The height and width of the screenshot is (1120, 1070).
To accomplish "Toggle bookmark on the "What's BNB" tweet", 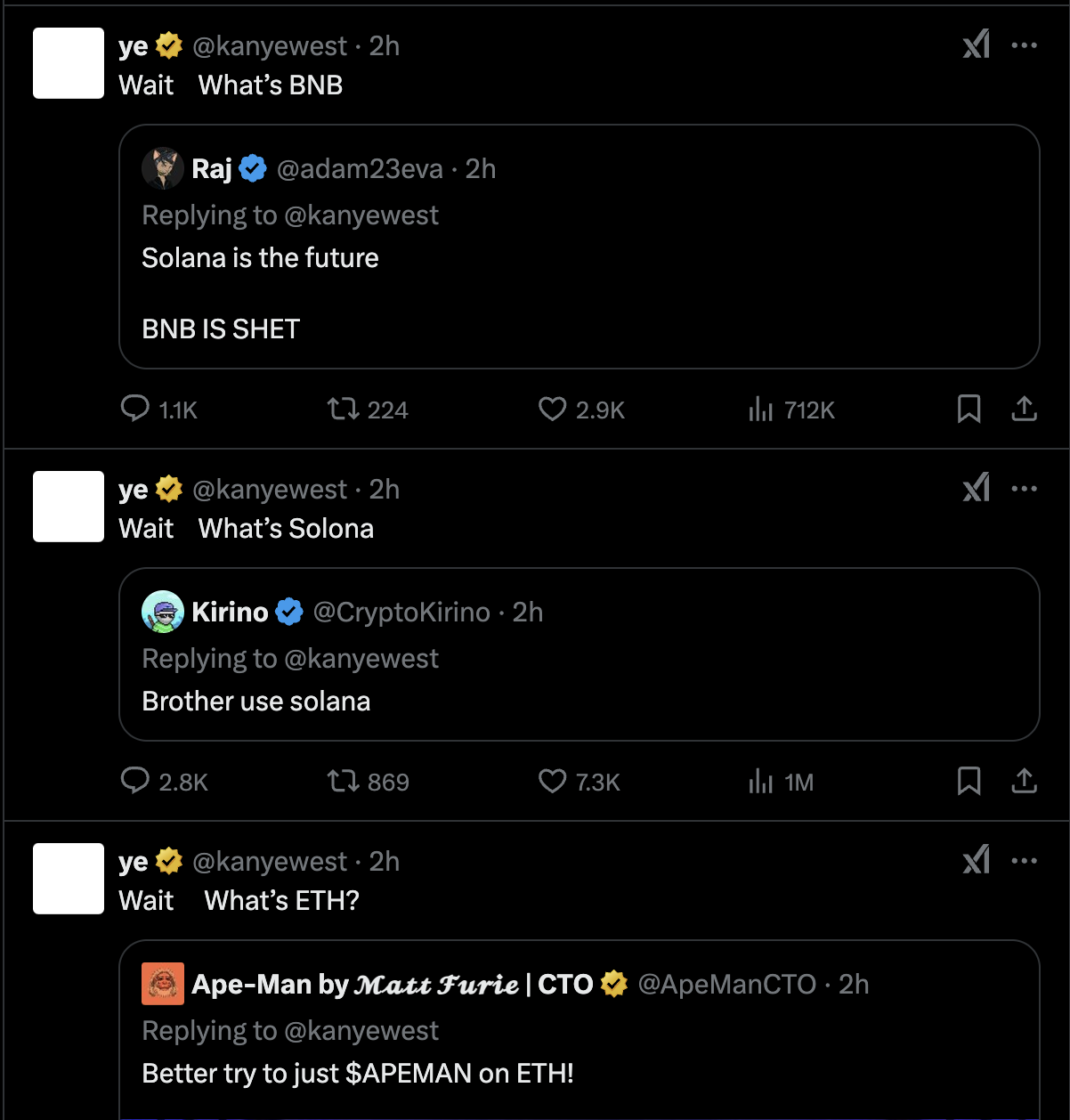I will (969, 410).
